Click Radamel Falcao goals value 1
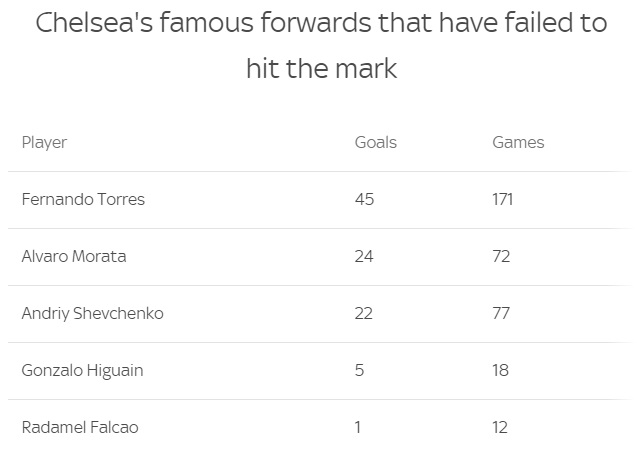 358,427
